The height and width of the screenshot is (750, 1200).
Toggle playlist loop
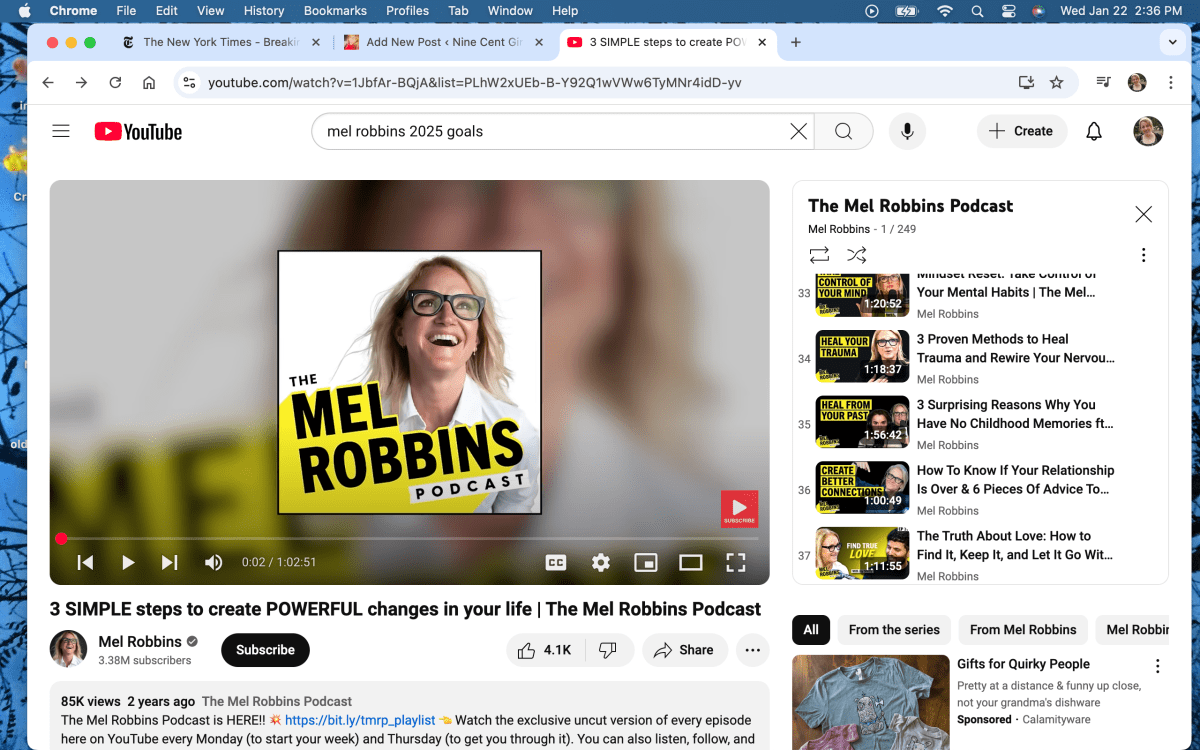[819, 255]
